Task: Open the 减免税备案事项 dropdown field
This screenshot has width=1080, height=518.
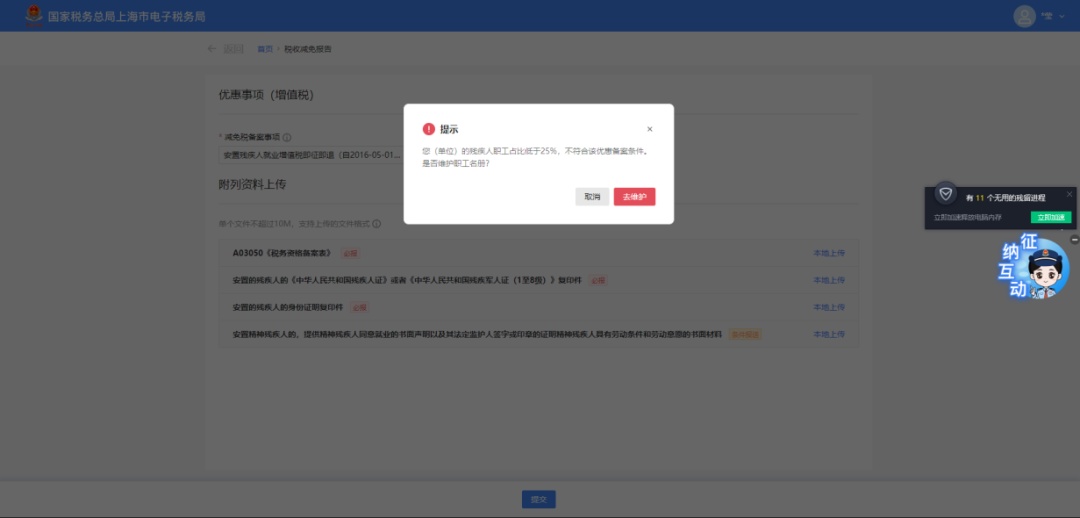Action: 311,155
